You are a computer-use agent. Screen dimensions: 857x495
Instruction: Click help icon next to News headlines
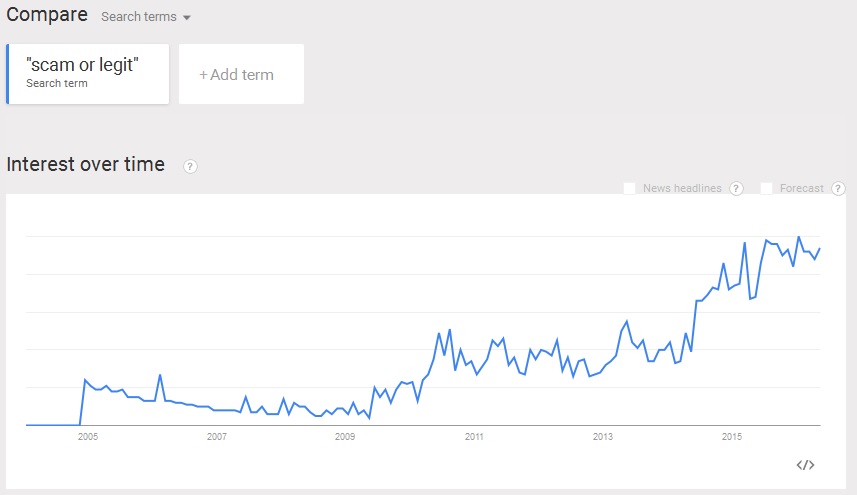(x=736, y=188)
